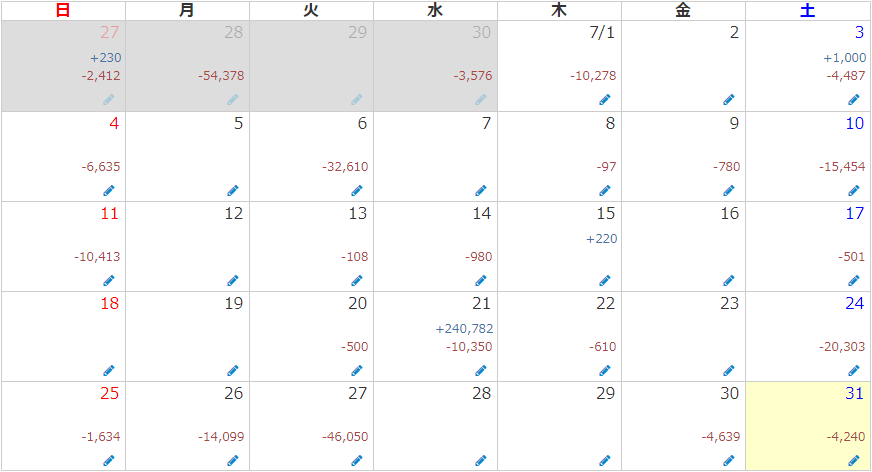
Task: Click the pencil icon on July 15
Action: coord(604,280)
